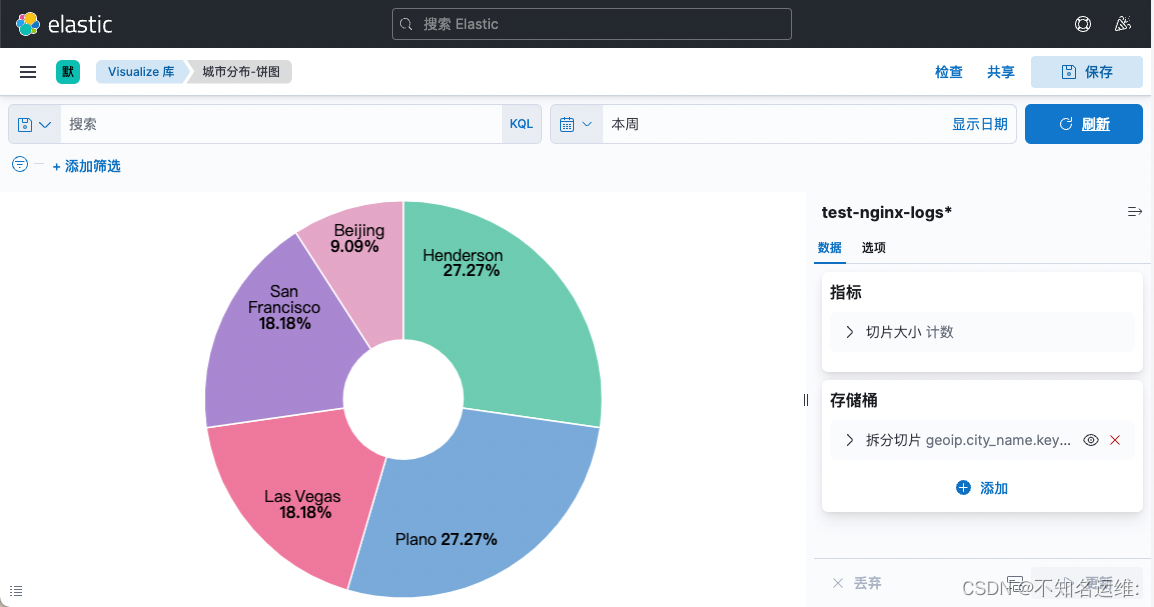Click the index pattern switcher beside test-nginx-logs*
The width and height of the screenshot is (1154, 607).
pyautogui.click(x=1135, y=211)
